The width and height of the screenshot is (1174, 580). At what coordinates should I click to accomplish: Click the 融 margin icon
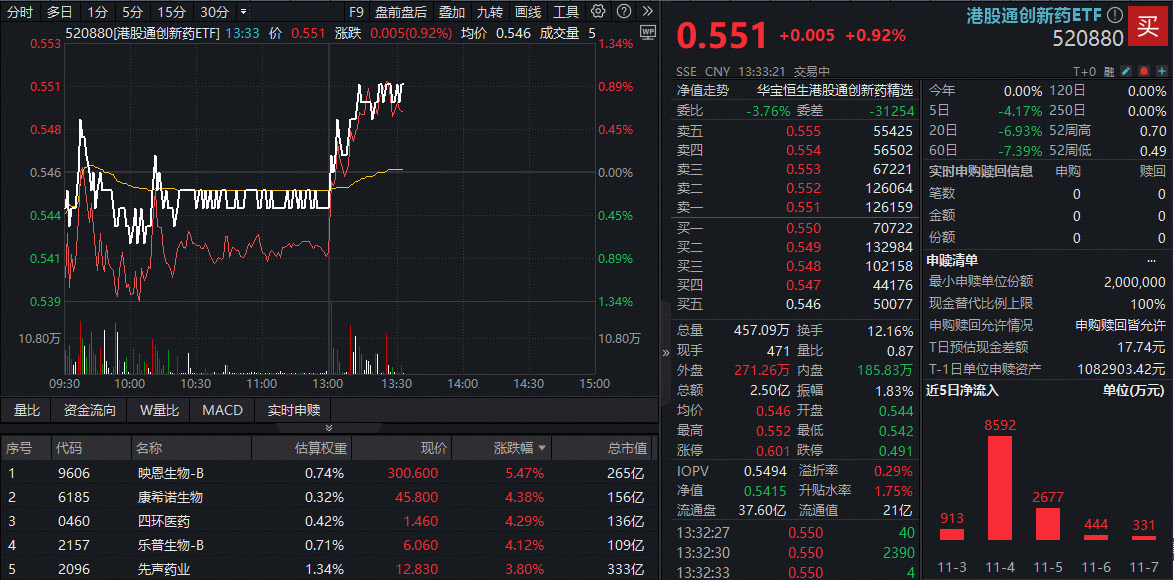(1108, 71)
